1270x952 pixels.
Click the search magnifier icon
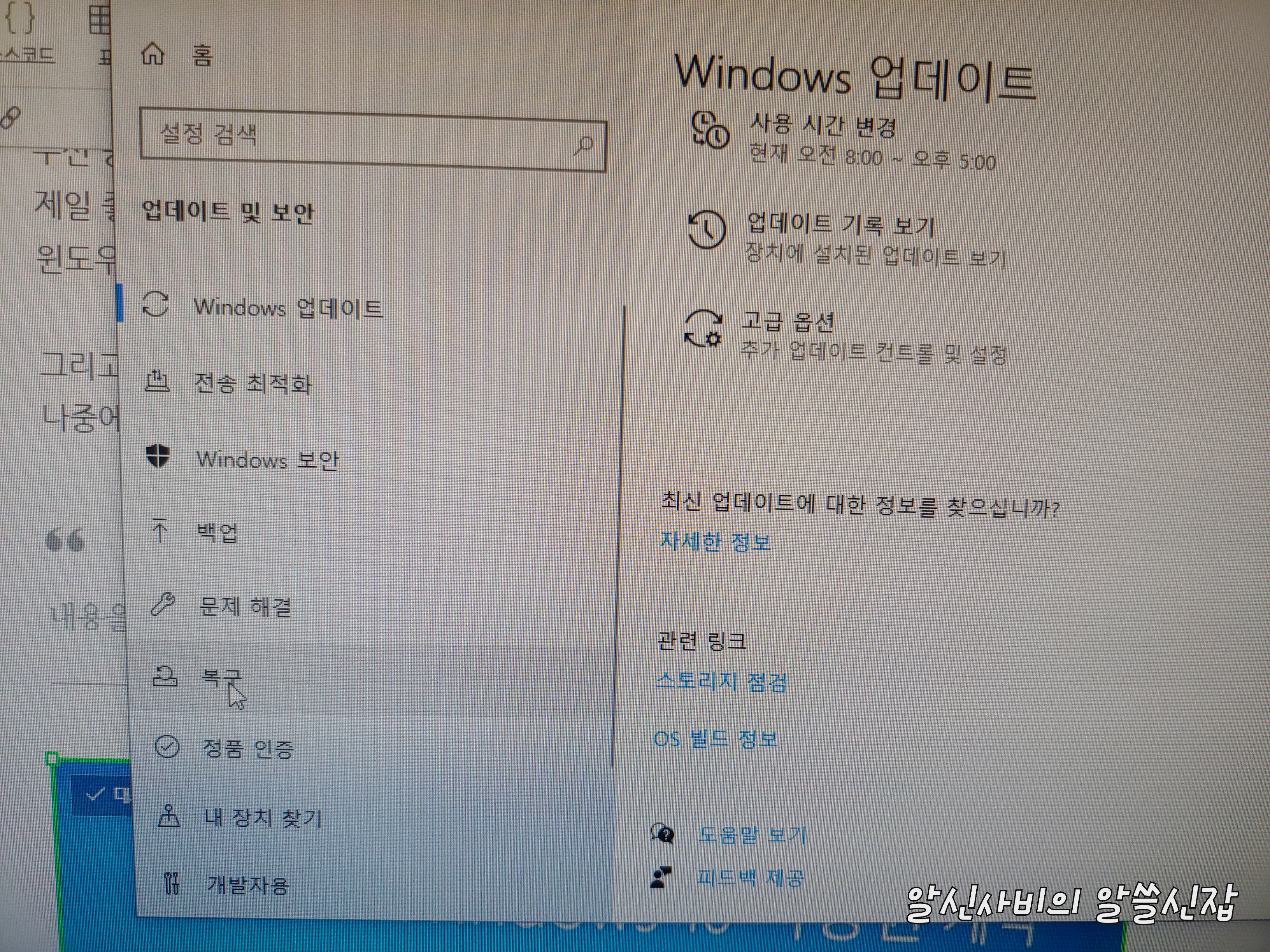tap(584, 146)
